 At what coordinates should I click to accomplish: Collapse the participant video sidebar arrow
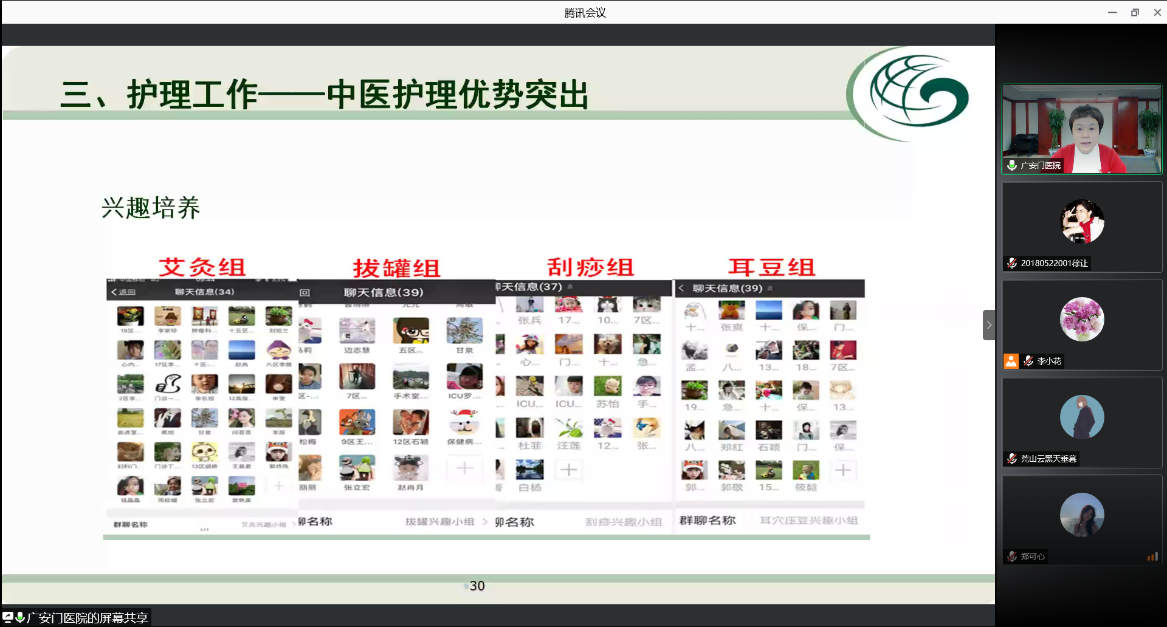[989, 325]
